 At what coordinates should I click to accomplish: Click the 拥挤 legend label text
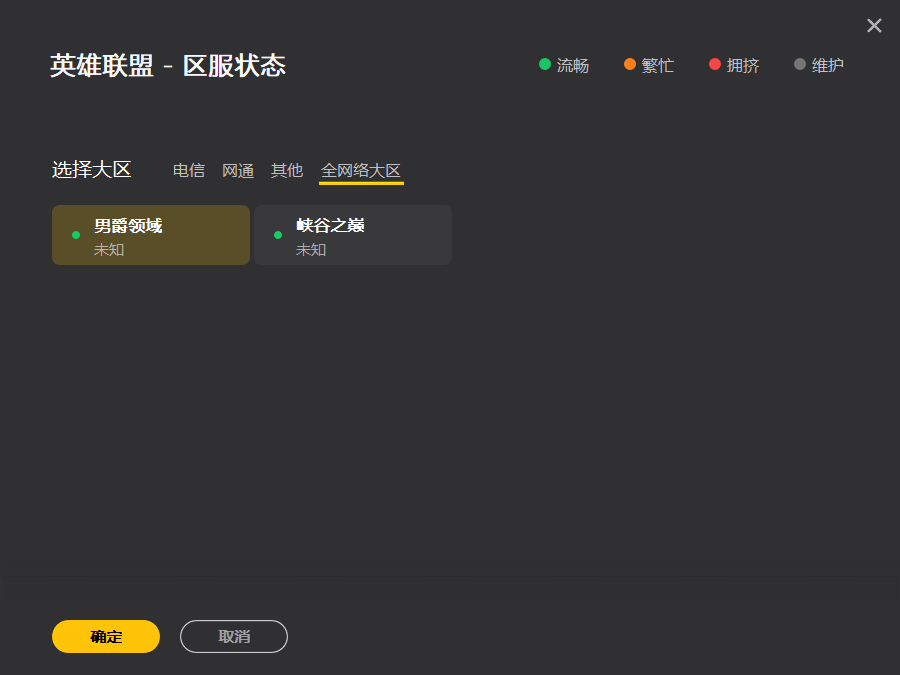pyautogui.click(x=743, y=66)
